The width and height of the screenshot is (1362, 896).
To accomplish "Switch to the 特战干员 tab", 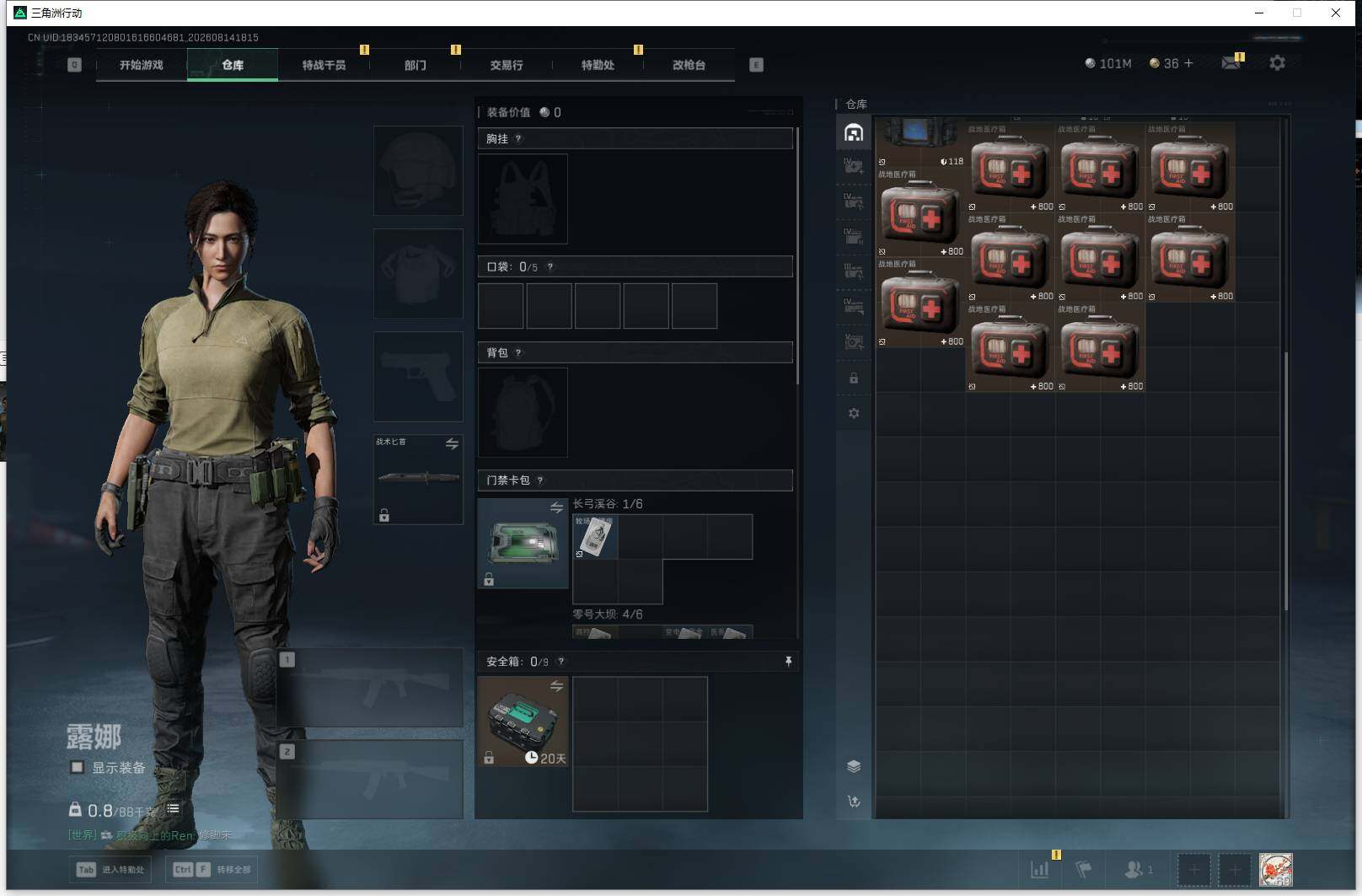I will coord(324,65).
